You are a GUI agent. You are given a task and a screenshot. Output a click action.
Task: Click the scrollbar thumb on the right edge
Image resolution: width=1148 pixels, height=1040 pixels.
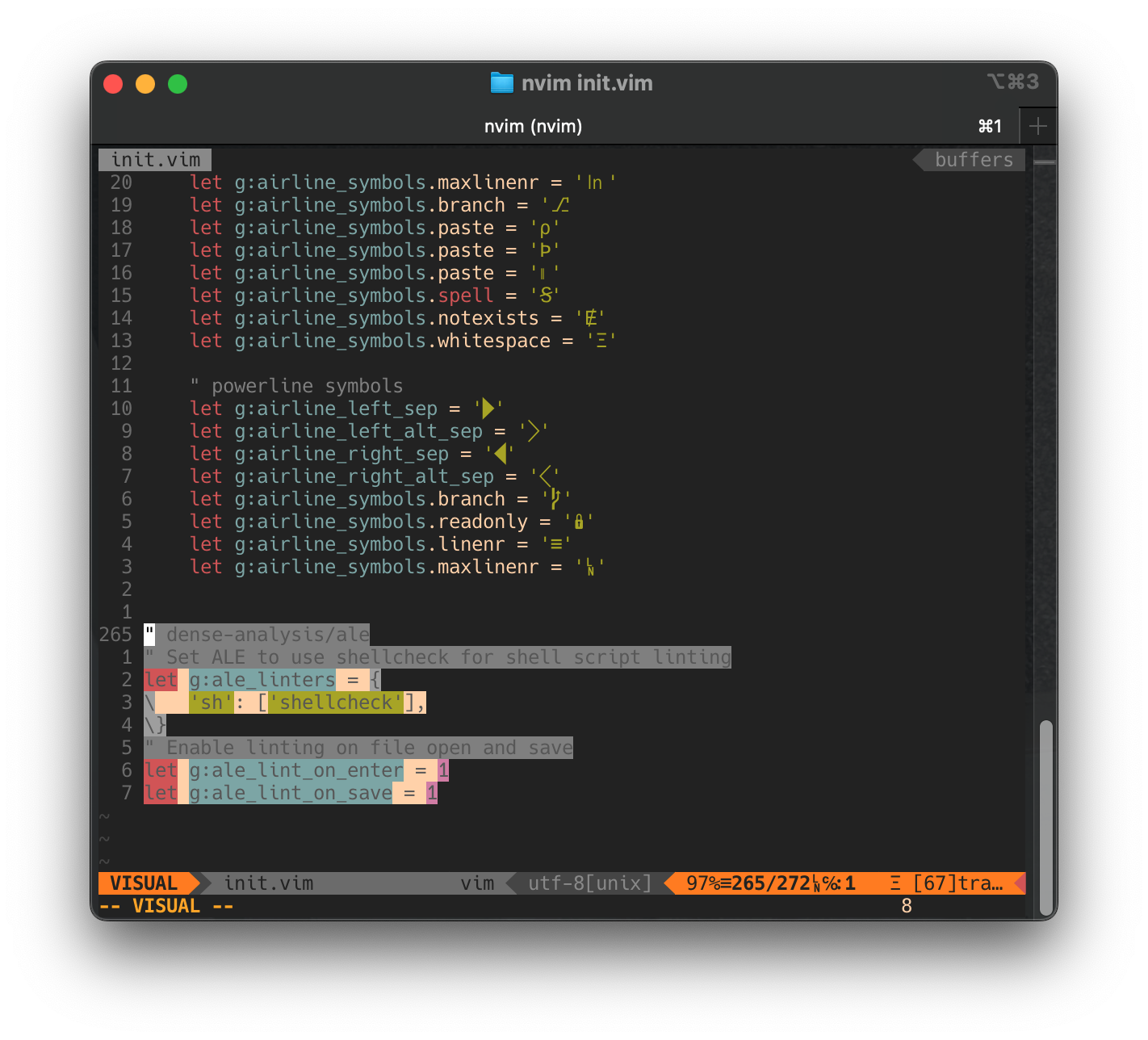(x=1049, y=816)
